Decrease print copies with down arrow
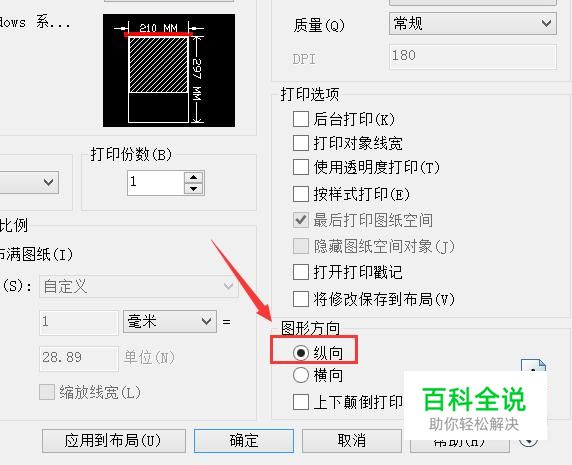 coord(193,189)
